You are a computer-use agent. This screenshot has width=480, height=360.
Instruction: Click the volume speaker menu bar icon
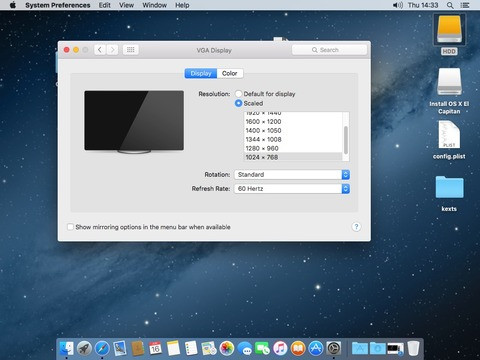(398, 5)
